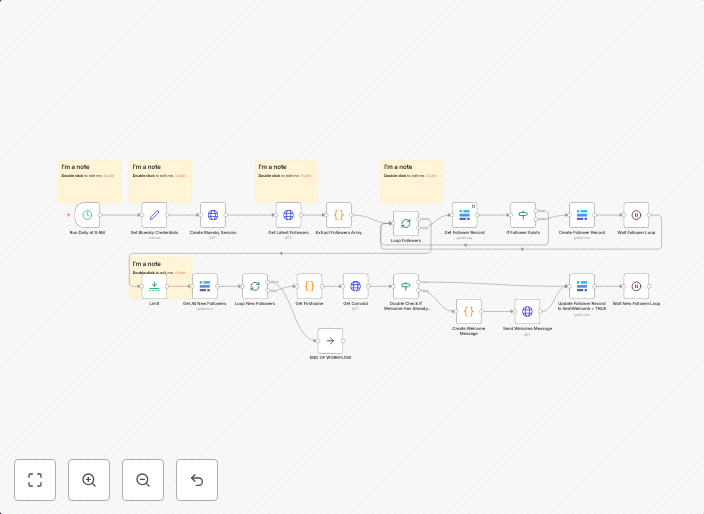The height and width of the screenshot is (514, 704).
Task: Zoom out of the canvas
Action: 143,480
